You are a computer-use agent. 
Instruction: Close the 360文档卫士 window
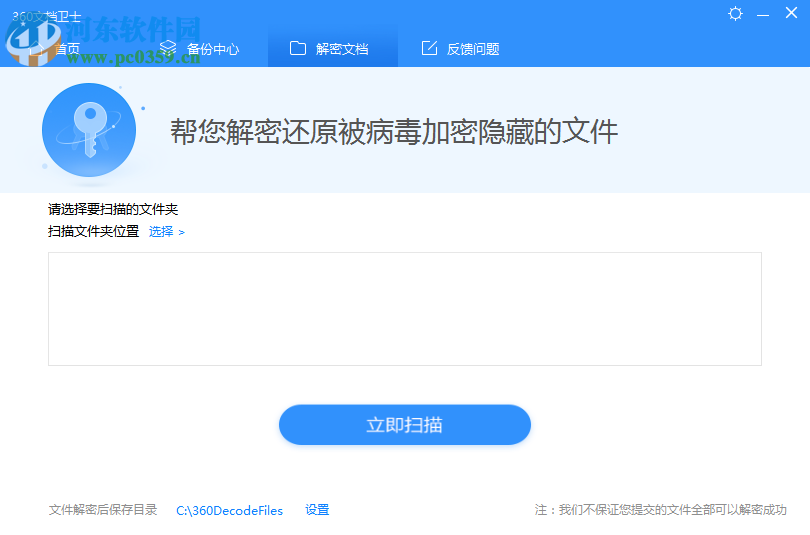791,13
